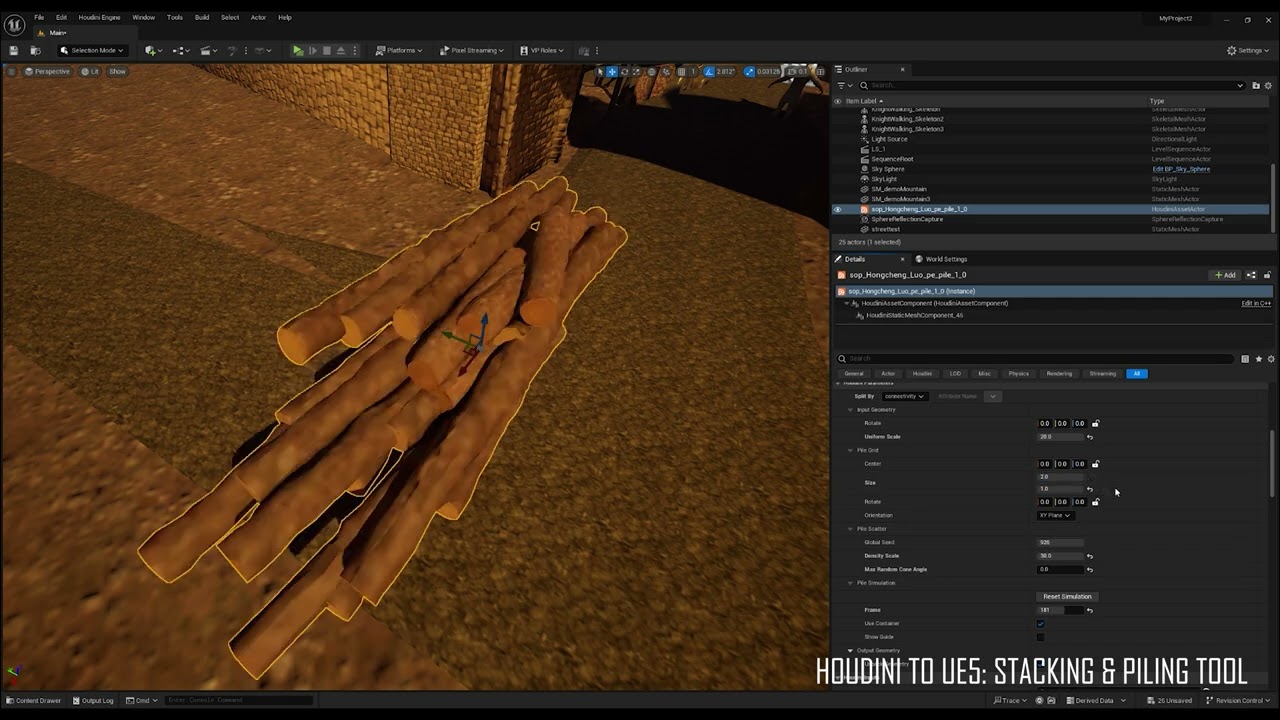
Task: Click the Density Scale value field
Action: pos(1060,556)
